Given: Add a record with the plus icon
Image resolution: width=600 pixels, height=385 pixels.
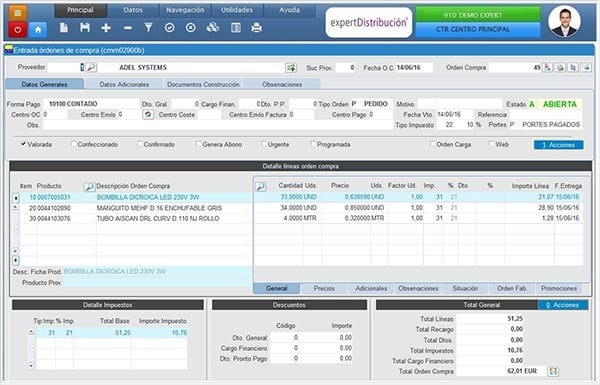Looking at the screenshot, I should pos(106,28).
